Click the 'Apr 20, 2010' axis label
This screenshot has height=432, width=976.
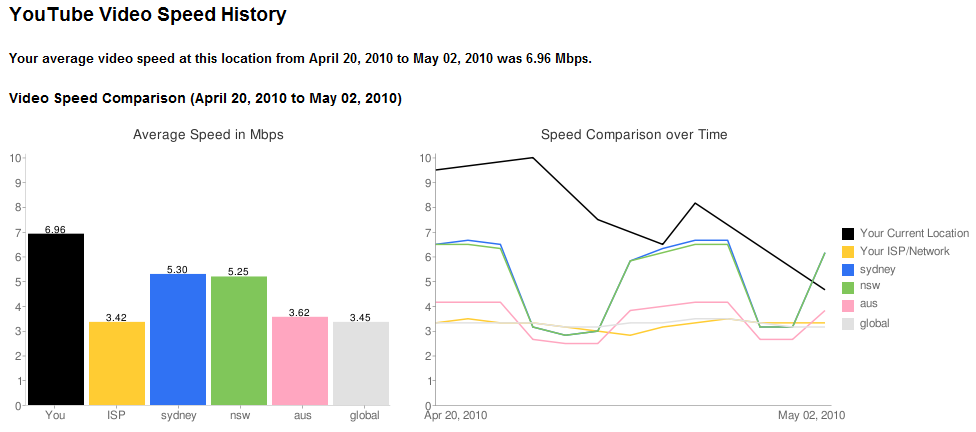(458, 415)
